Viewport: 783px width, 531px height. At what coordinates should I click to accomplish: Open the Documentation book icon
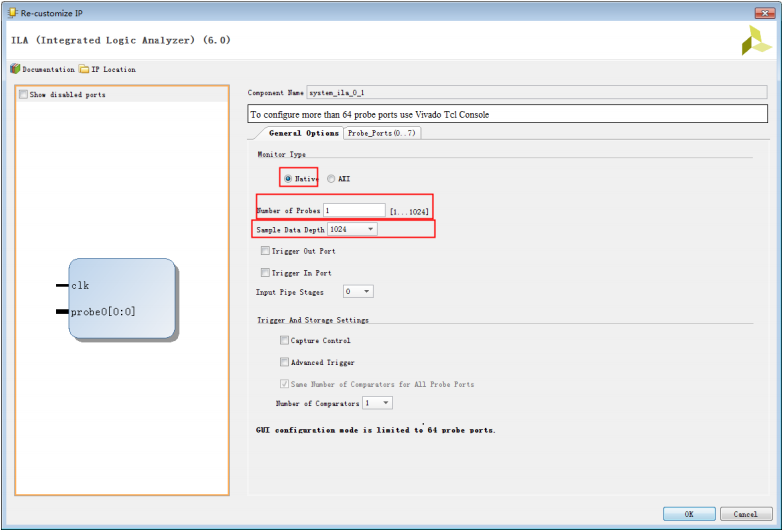click(x=15, y=69)
